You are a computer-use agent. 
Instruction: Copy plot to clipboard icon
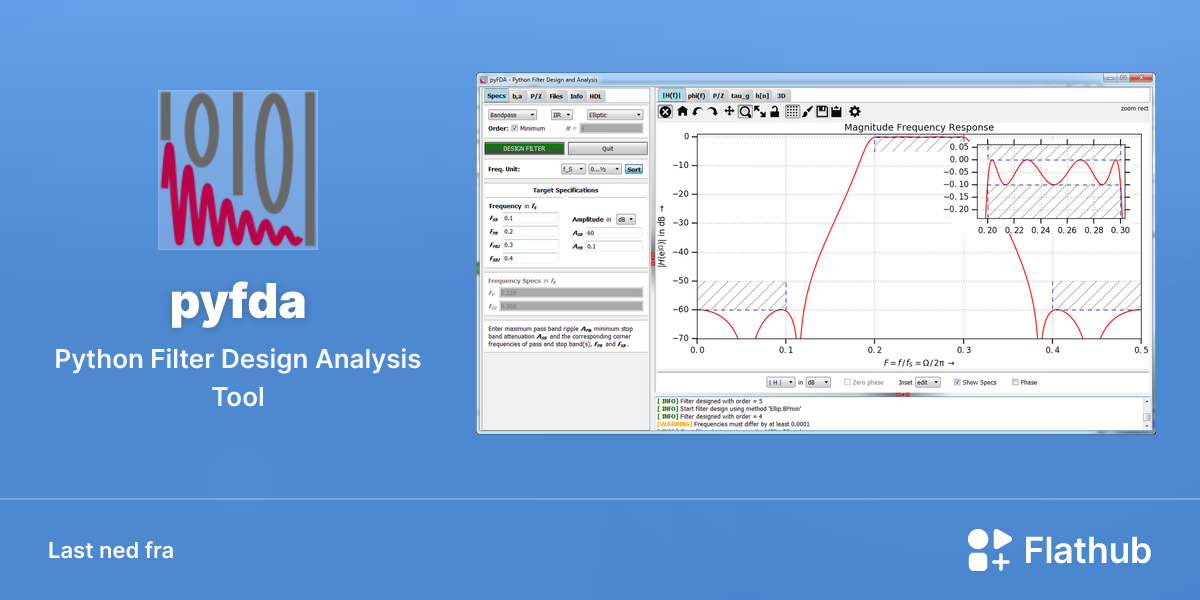[x=836, y=112]
